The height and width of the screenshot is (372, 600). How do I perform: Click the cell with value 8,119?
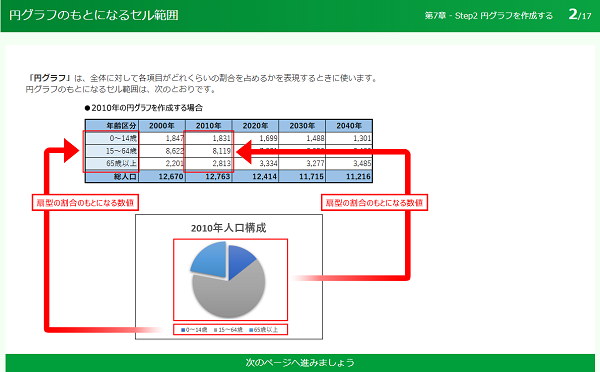209,151
